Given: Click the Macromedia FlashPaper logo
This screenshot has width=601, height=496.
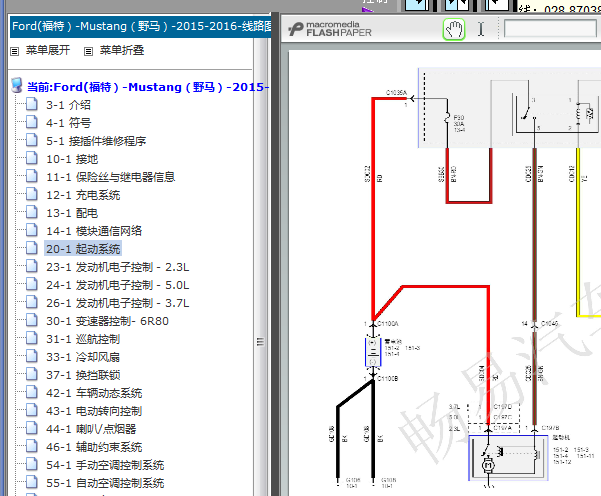Looking at the screenshot, I should click(x=330, y=29).
